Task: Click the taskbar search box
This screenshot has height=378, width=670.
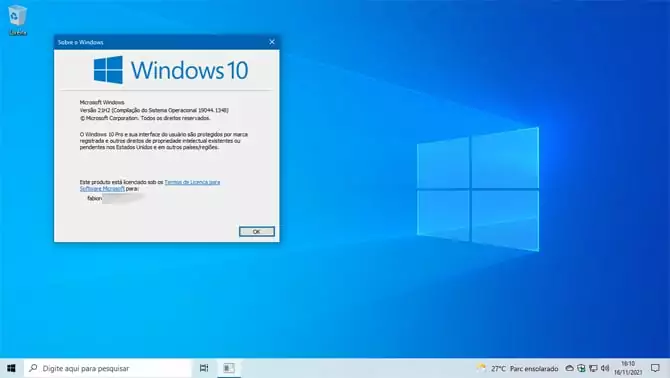Action: 108,368
